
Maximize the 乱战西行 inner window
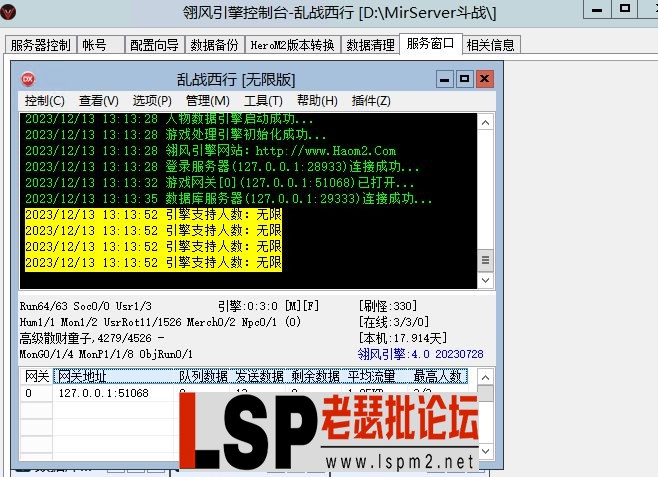465,79
